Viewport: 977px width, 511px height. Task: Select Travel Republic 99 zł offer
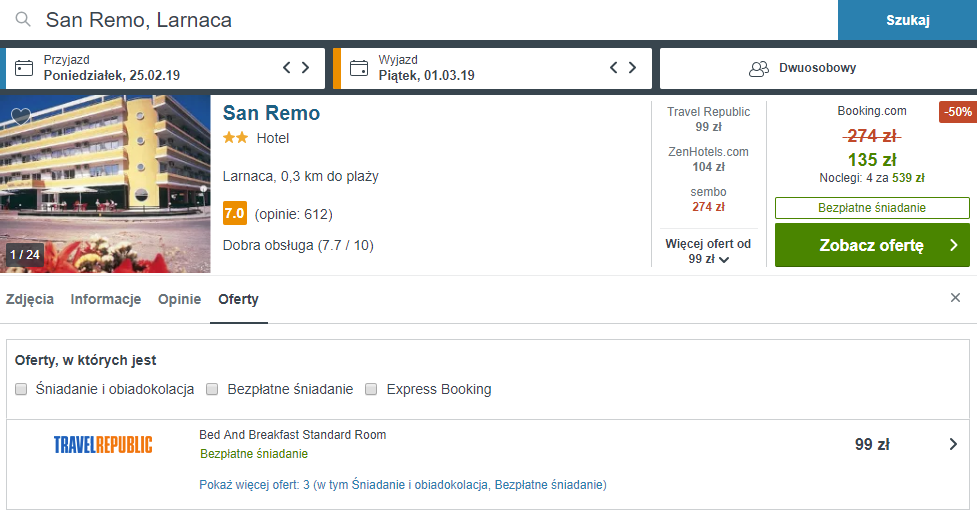point(708,119)
